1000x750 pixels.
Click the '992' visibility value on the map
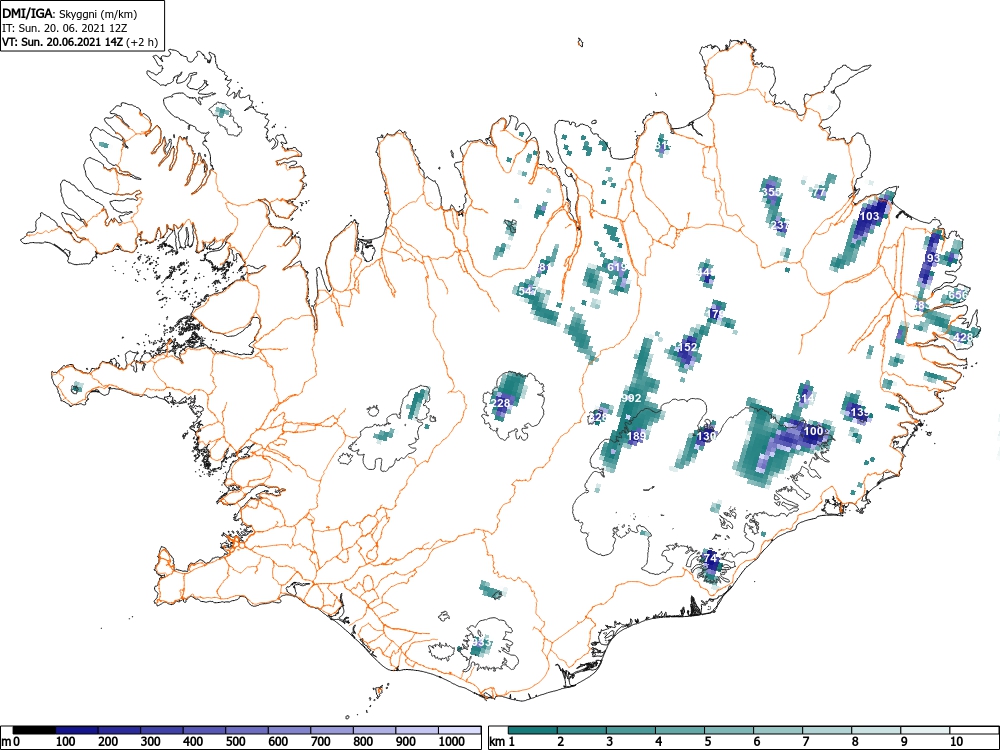point(631,398)
